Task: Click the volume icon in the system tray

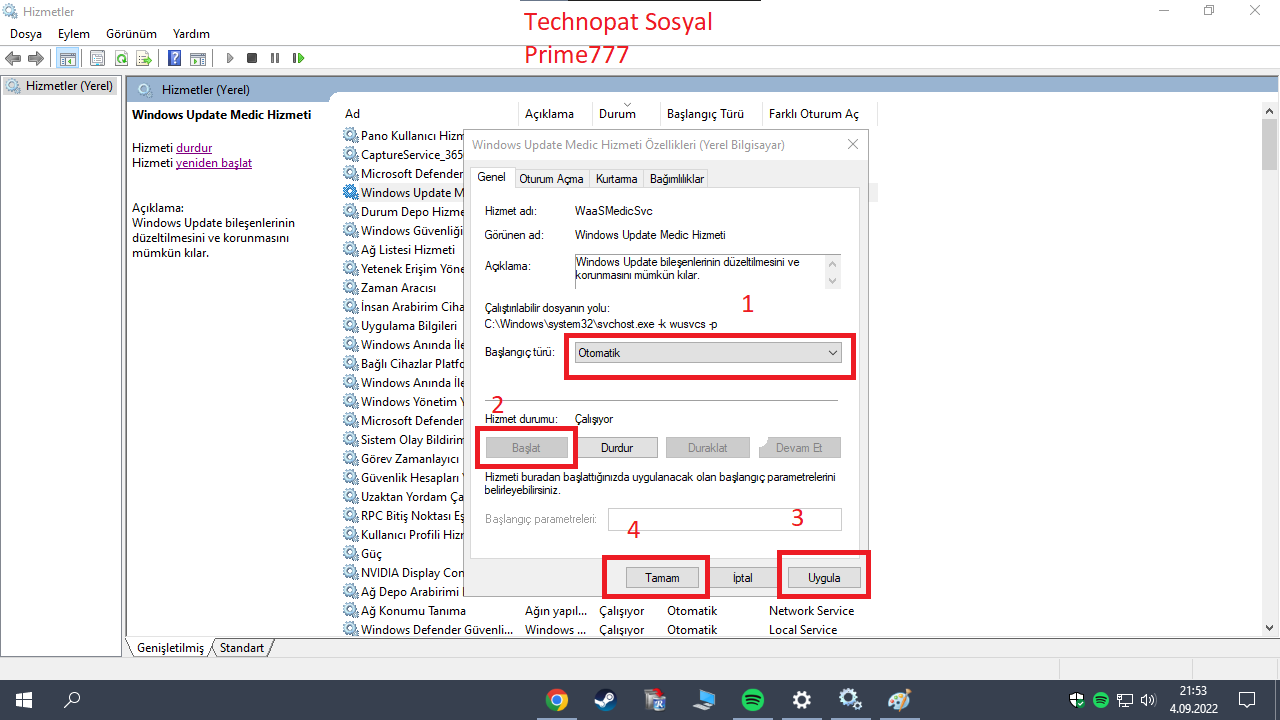Action: click(x=1148, y=700)
